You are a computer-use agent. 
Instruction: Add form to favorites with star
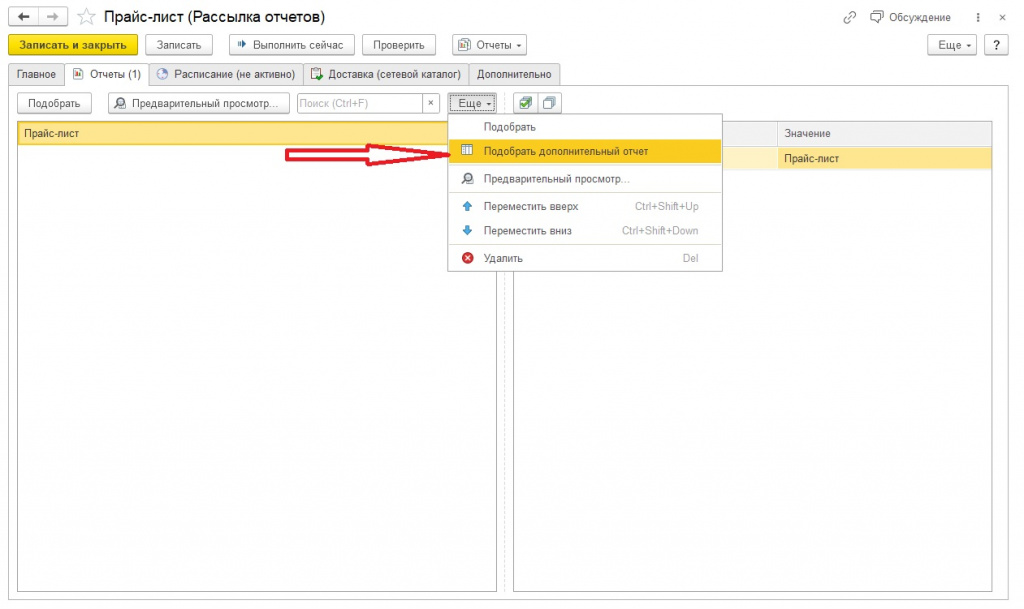pyautogui.click(x=86, y=17)
